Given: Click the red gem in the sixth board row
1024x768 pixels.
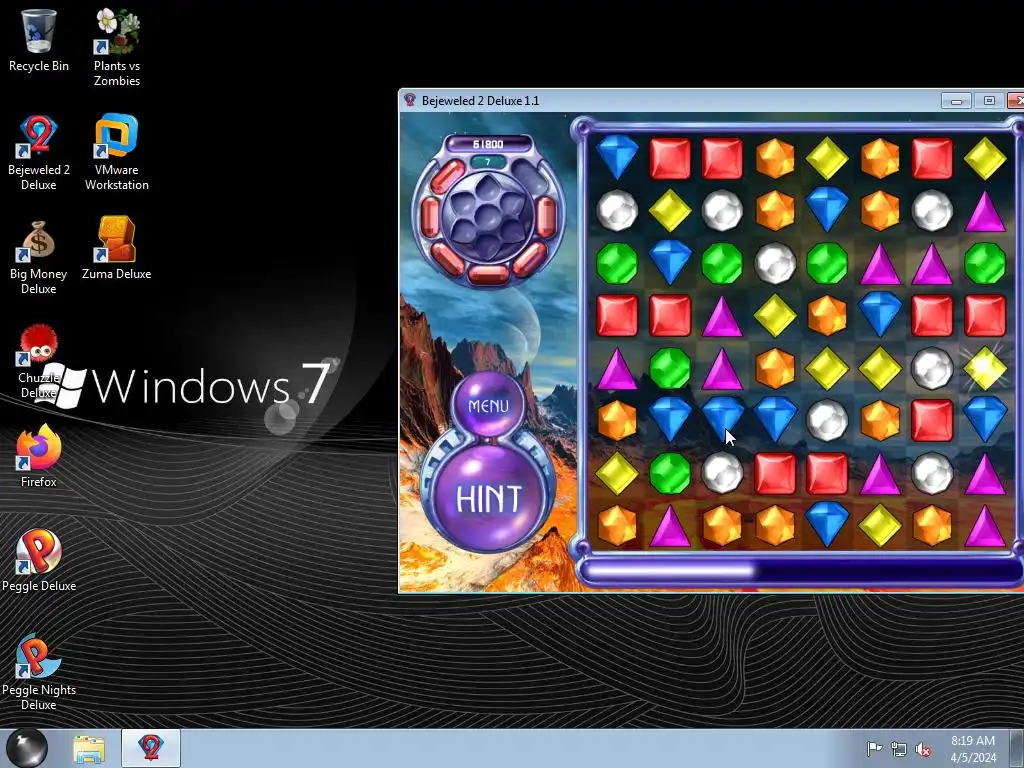Looking at the screenshot, I should coord(932,420).
